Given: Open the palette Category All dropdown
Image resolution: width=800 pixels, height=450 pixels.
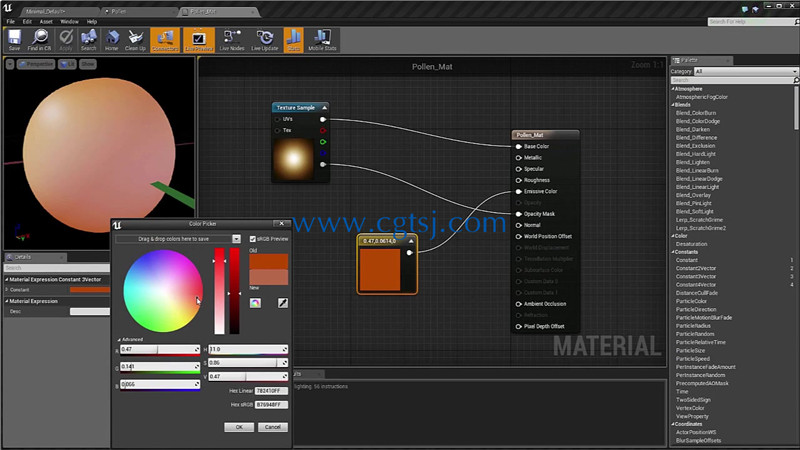Looking at the screenshot, I should point(745,71).
